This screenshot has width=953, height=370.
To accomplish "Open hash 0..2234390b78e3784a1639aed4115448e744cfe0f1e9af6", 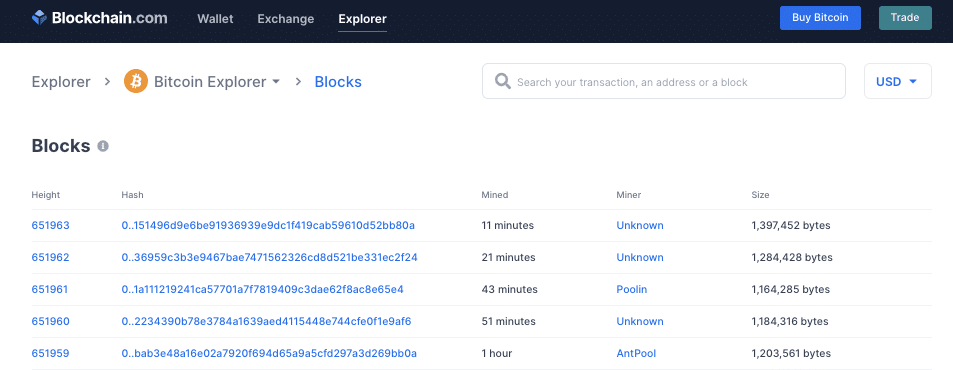I will [x=266, y=321].
